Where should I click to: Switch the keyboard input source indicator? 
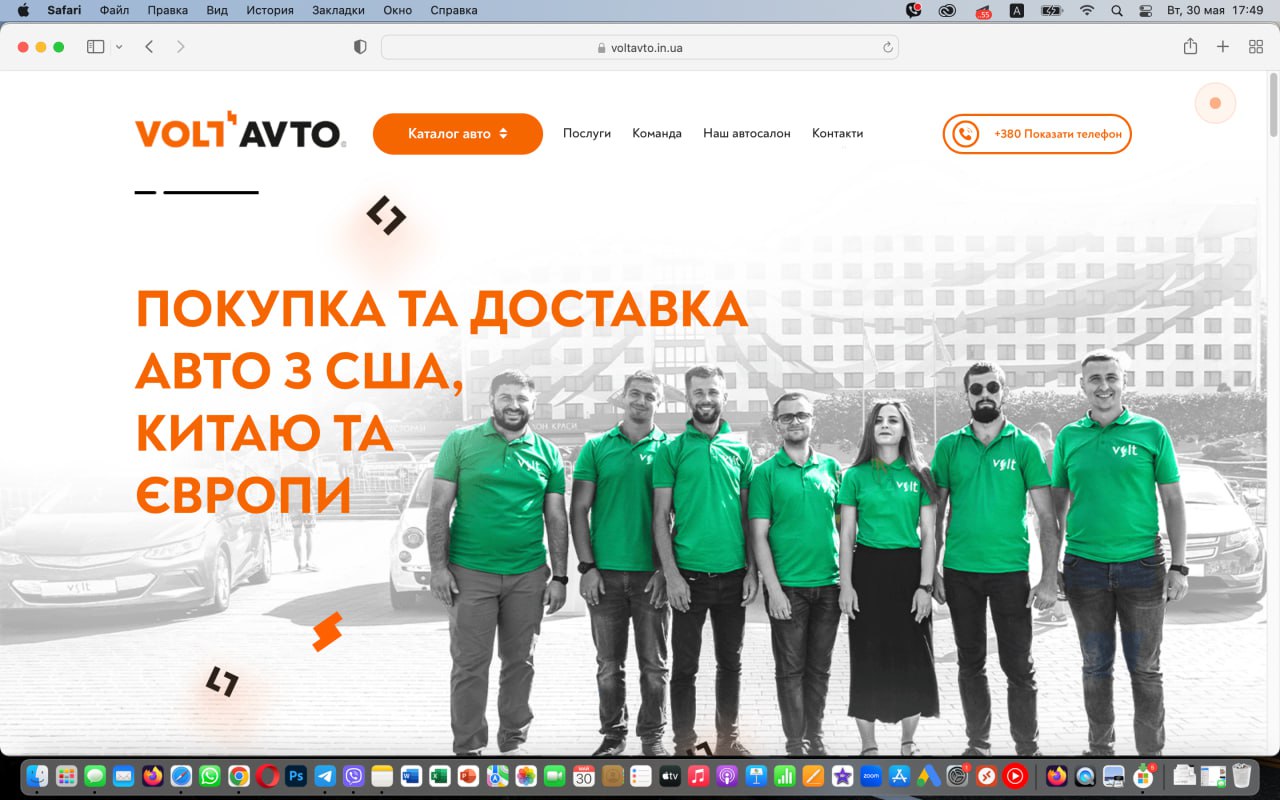pyautogui.click(x=1017, y=10)
